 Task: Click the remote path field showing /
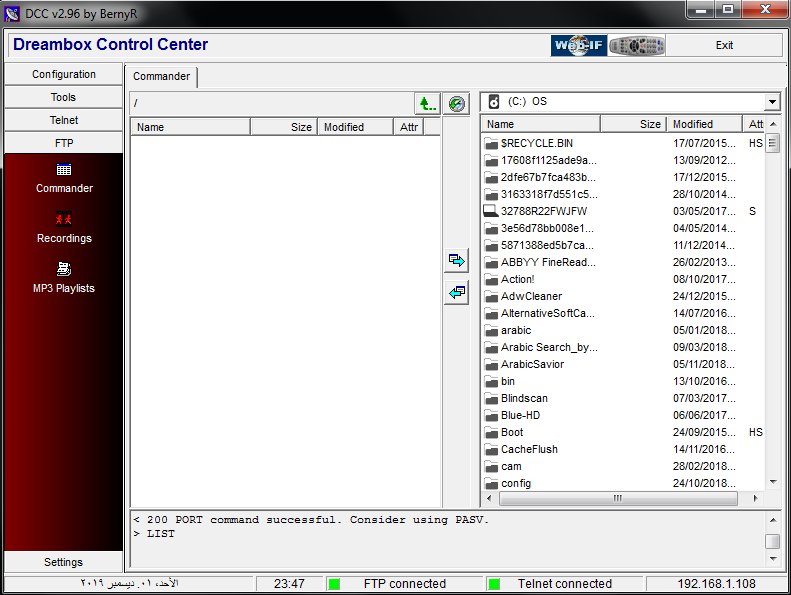tap(272, 103)
